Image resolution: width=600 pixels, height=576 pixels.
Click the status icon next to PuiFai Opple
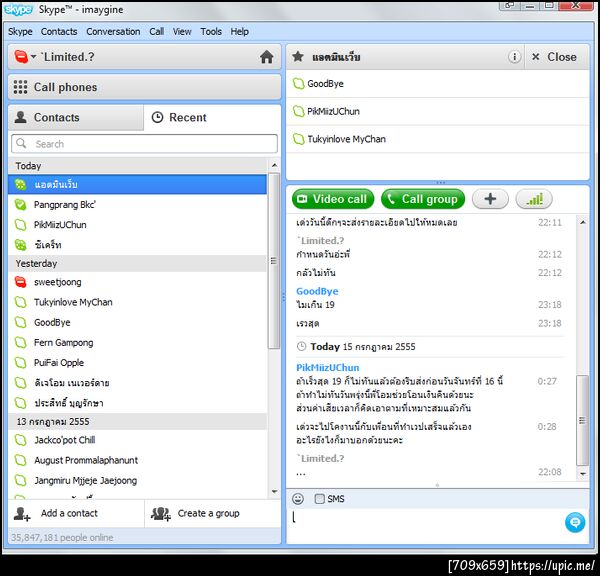tap(20, 363)
